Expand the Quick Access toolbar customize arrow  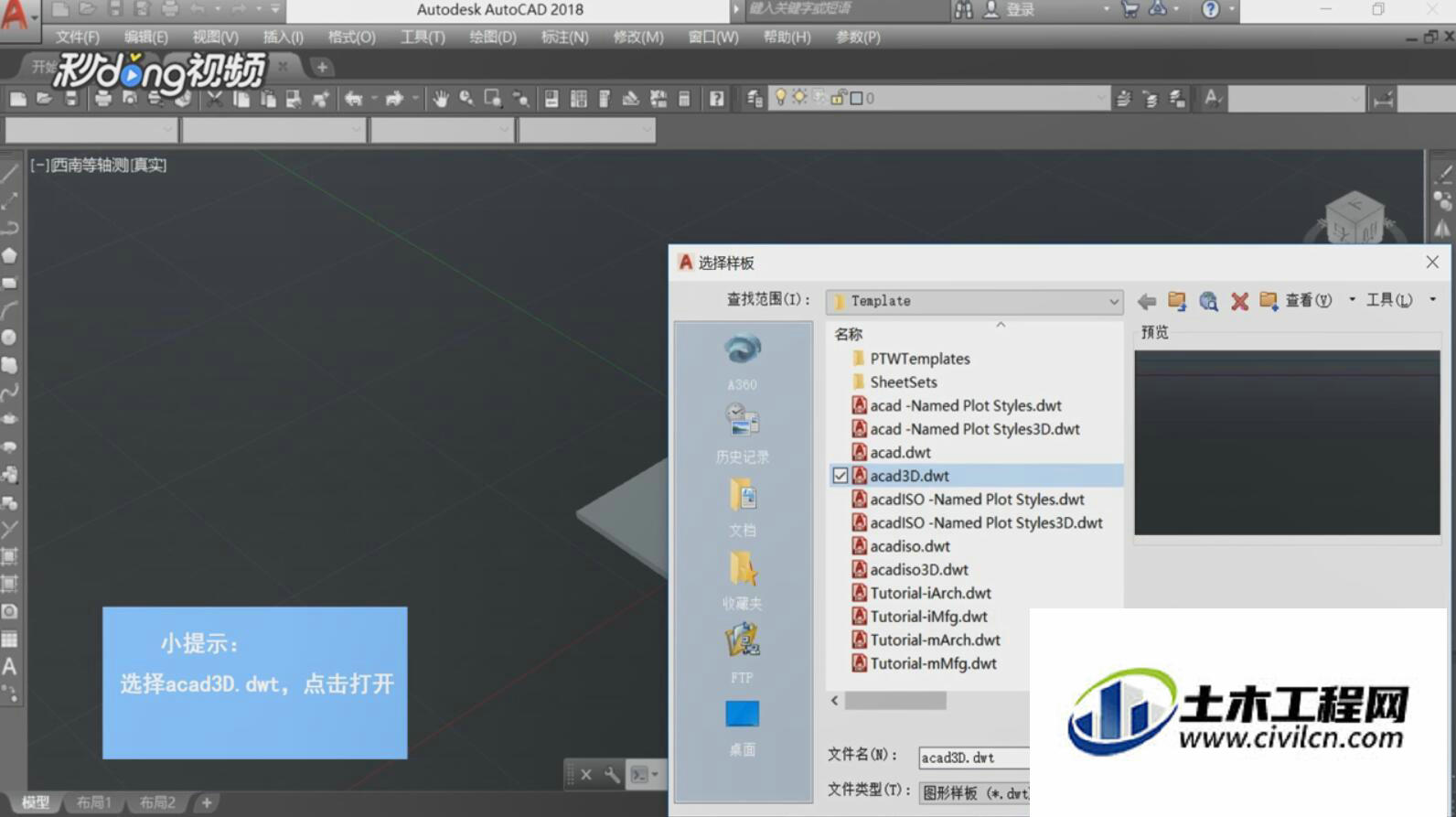click(x=275, y=9)
